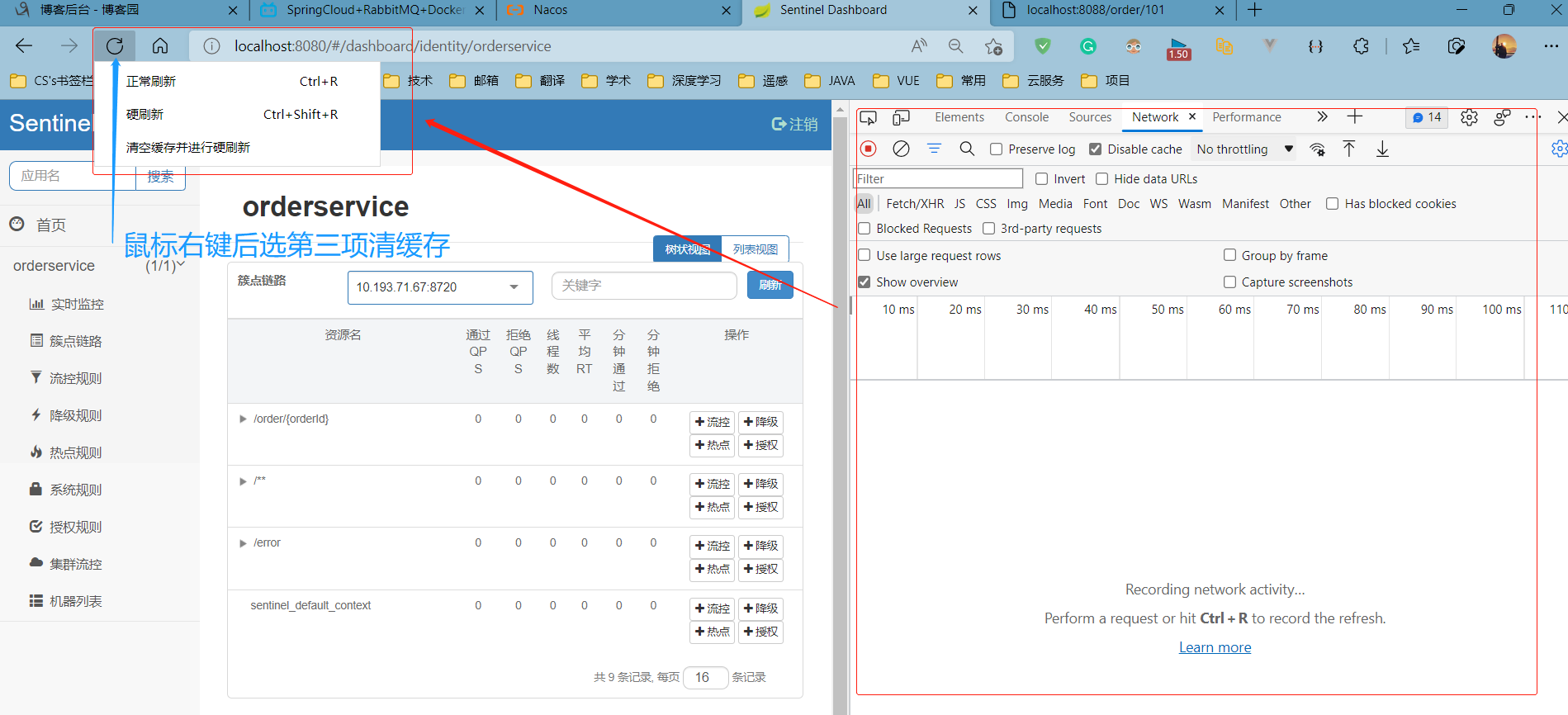Image resolution: width=1568 pixels, height=715 pixels.
Task: Open network settings gear at right edge
Action: tap(1560, 149)
